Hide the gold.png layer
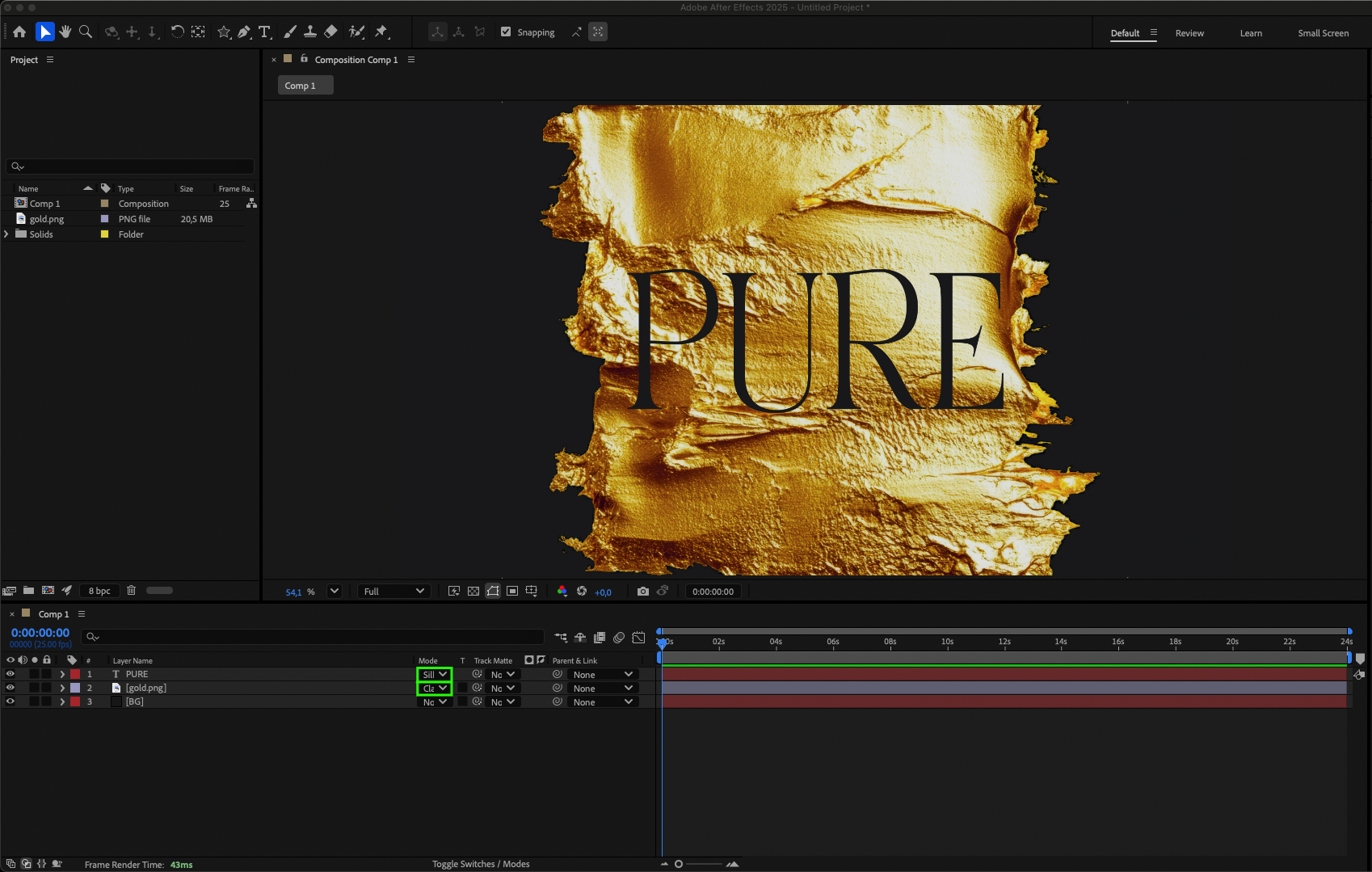 (11, 688)
